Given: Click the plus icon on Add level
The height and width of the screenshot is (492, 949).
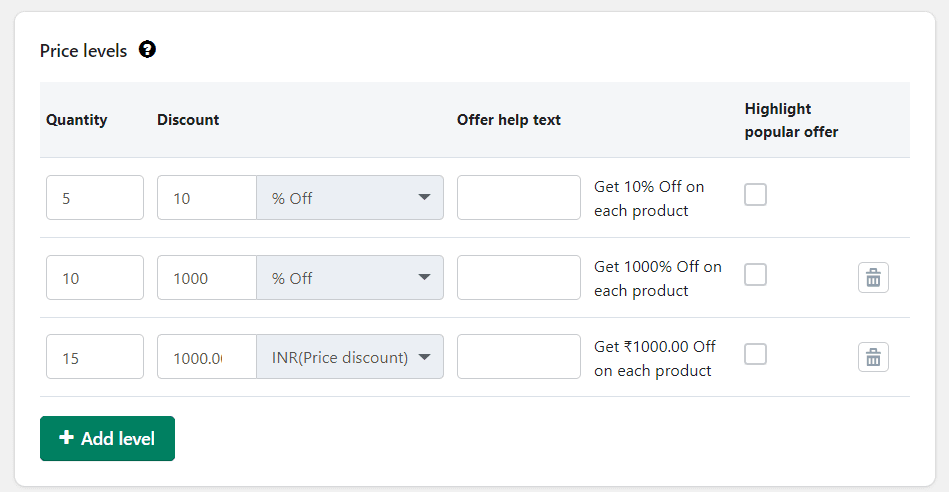Looking at the screenshot, I should coord(67,438).
